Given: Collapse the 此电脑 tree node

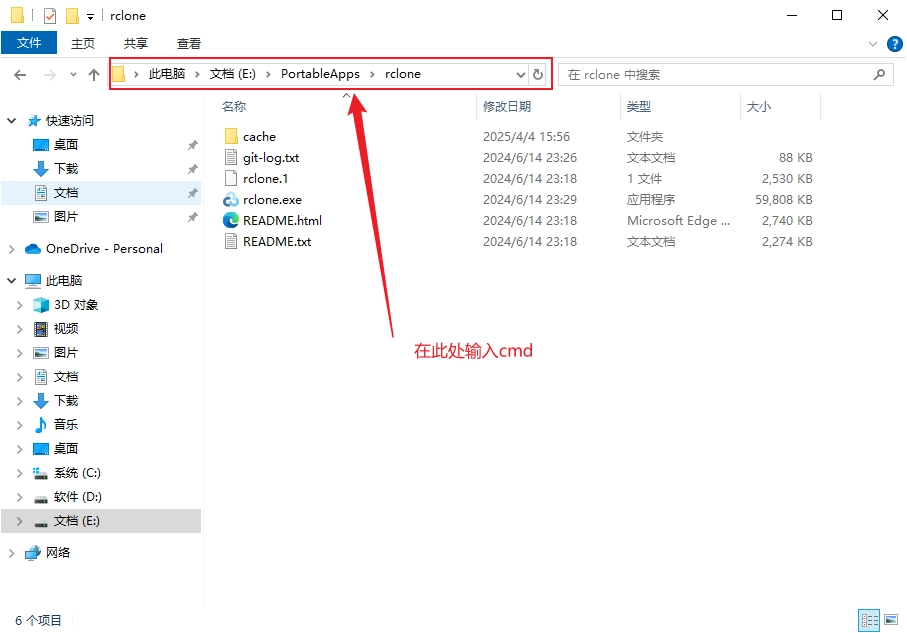Looking at the screenshot, I should click(12, 281).
